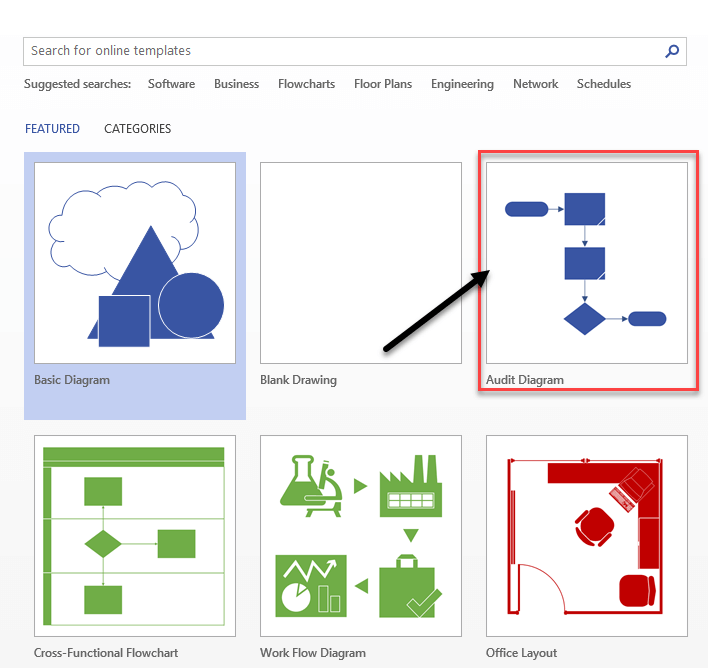Viewport: 708px width, 668px height.
Task: Select Cross-Functional Flowchart template thumbnail
Action: pyautogui.click(x=135, y=535)
